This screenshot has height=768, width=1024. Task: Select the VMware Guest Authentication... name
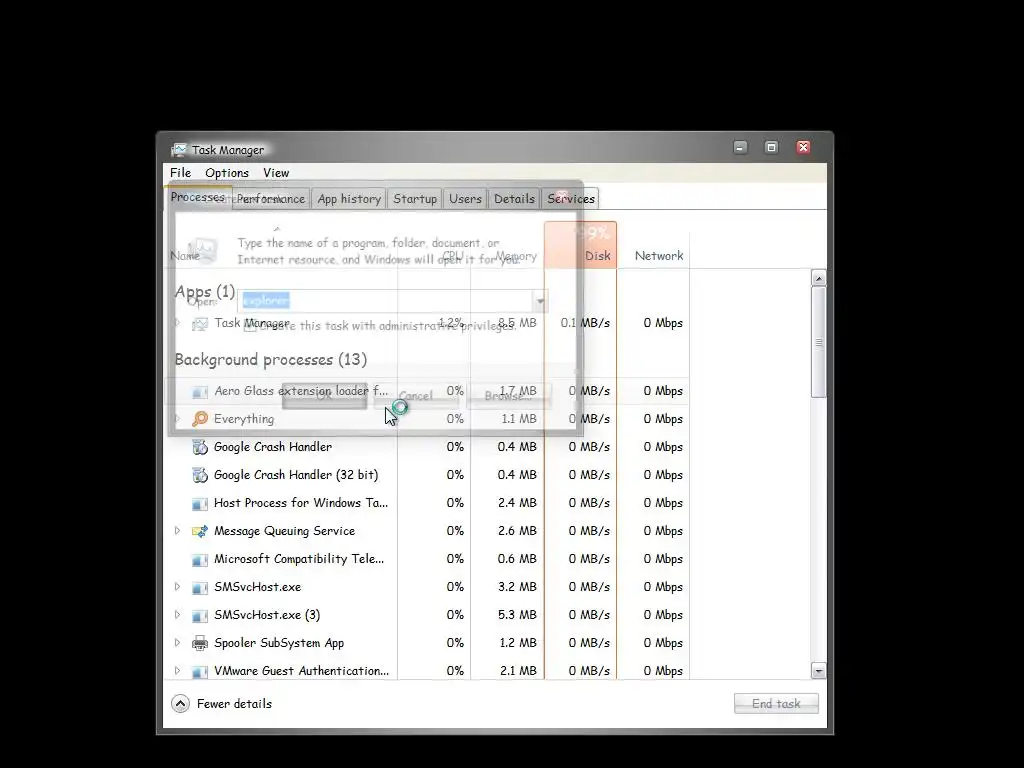tap(301, 671)
